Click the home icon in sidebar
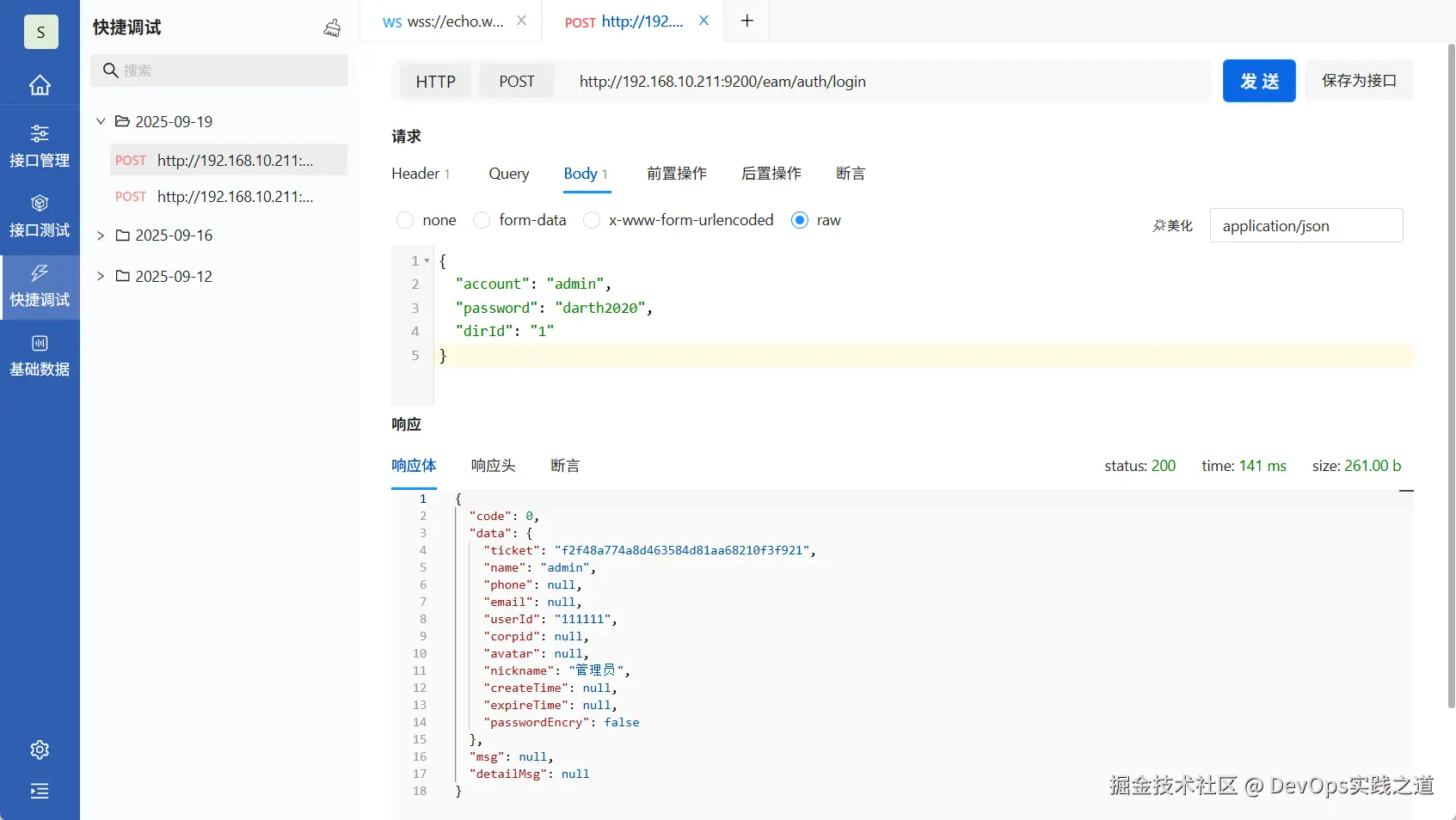1456x820 pixels. pyautogui.click(x=40, y=85)
